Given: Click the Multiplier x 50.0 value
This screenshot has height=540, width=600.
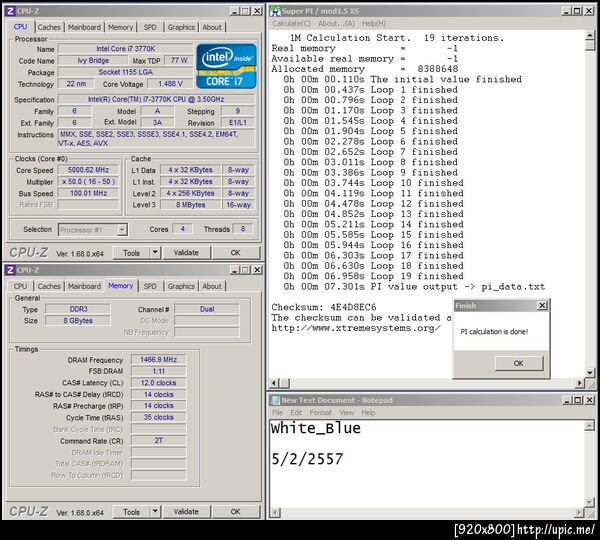Looking at the screenshot, I should tap(88, 181).
